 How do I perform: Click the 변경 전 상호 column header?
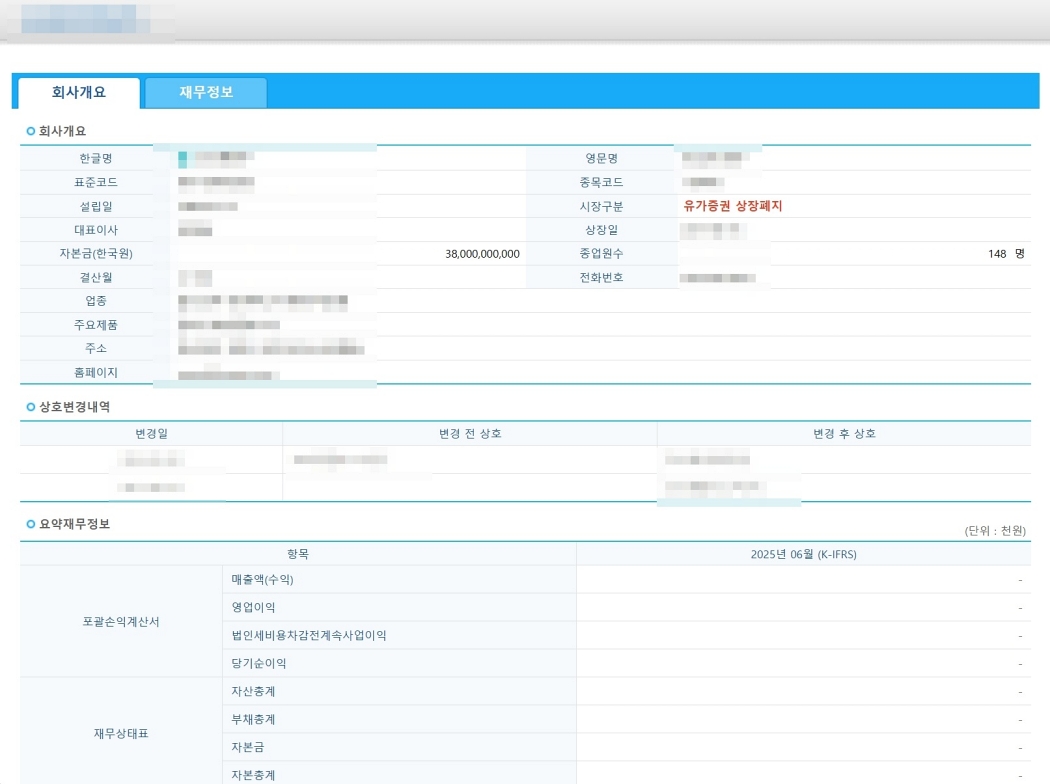tap(470, 434)
